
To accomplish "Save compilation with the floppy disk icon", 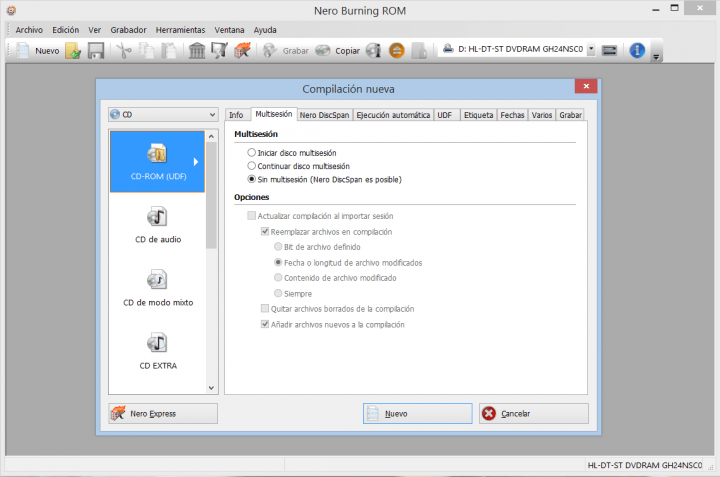I will (x=96, y=51).
